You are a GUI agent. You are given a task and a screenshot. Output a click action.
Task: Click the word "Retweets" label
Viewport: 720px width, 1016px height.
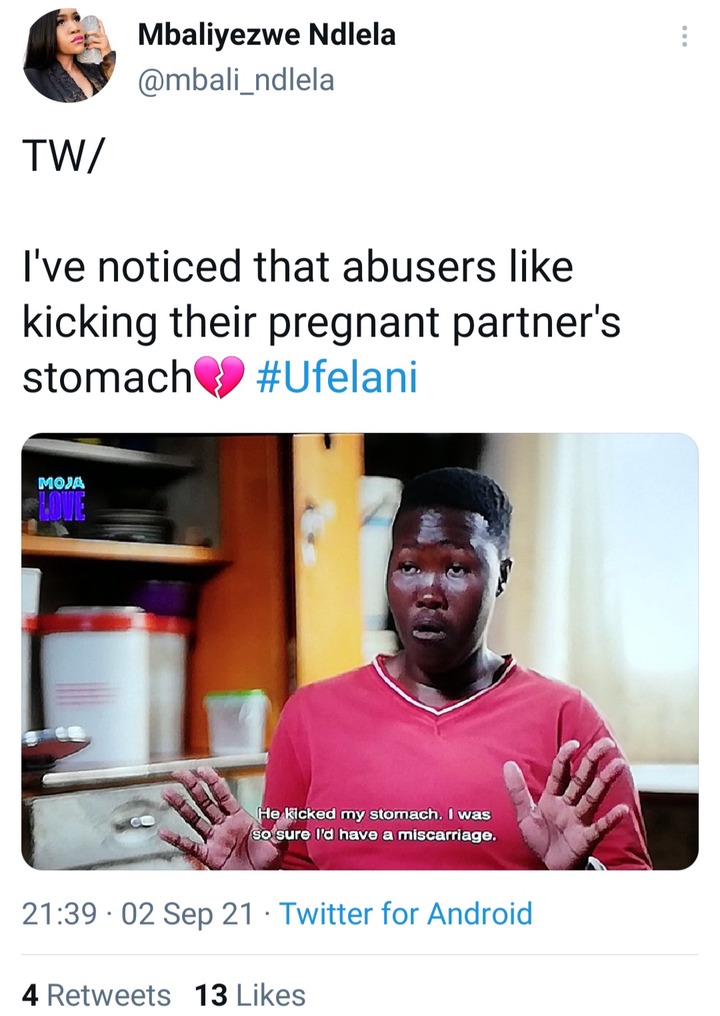[x=109, y=995]
